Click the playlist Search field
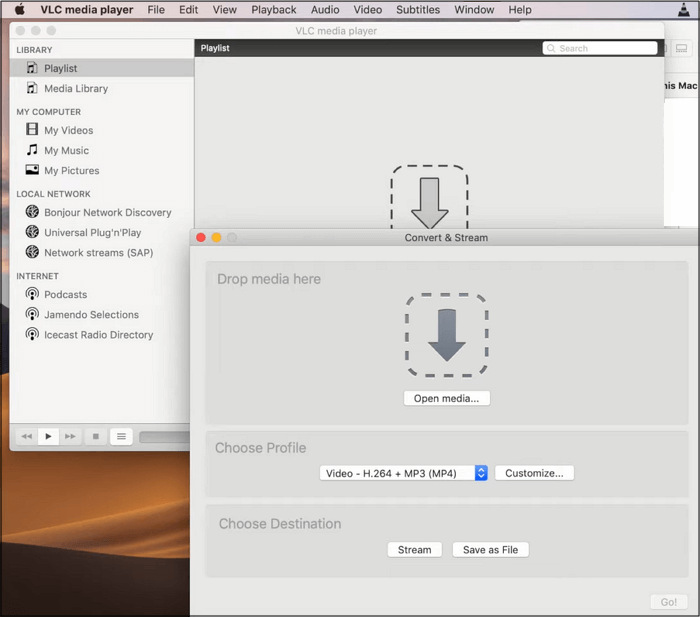Screen dimensions: 700x617 pos(600,48)
